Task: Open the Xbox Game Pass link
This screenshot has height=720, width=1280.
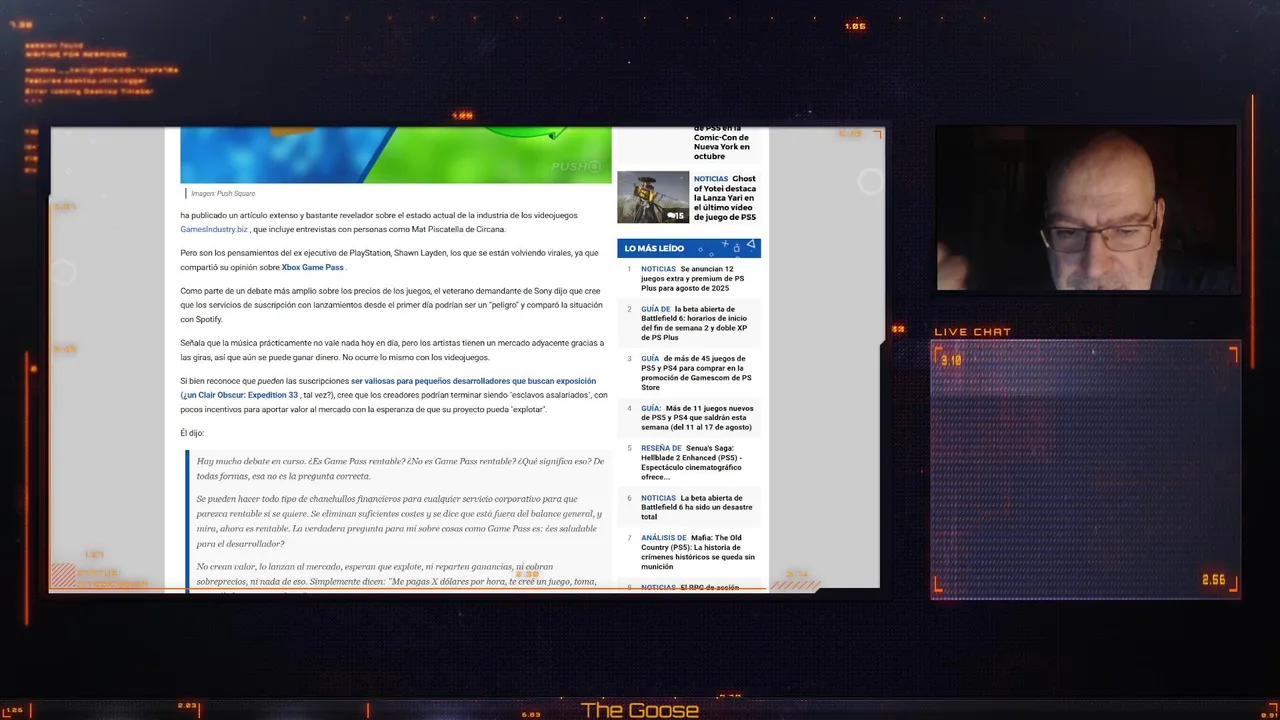Action: pyautogui.click(x=312, y=267)
